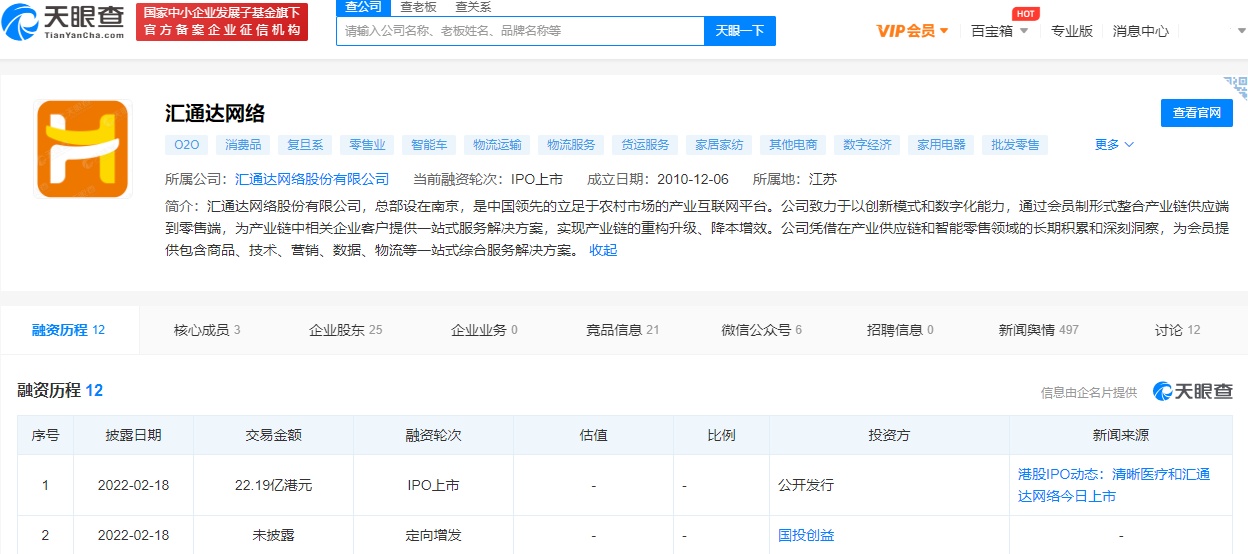The height and width of the screenshot is (554, 1248).
Task: Click the 天眼查 logo in header
Action: 65,21
